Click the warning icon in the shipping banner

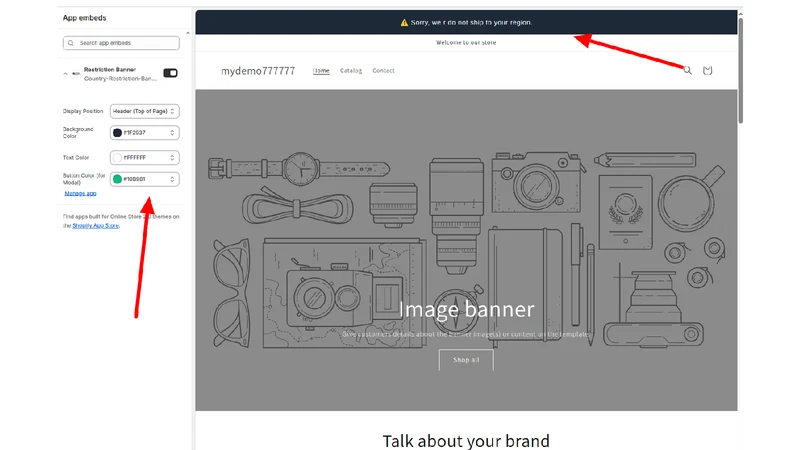click(404, 22)
